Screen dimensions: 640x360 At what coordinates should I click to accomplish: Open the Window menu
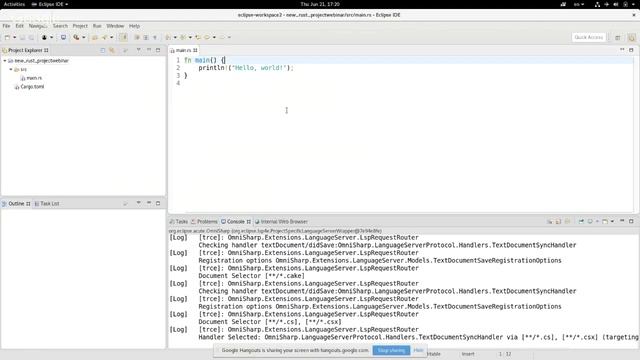115,26
